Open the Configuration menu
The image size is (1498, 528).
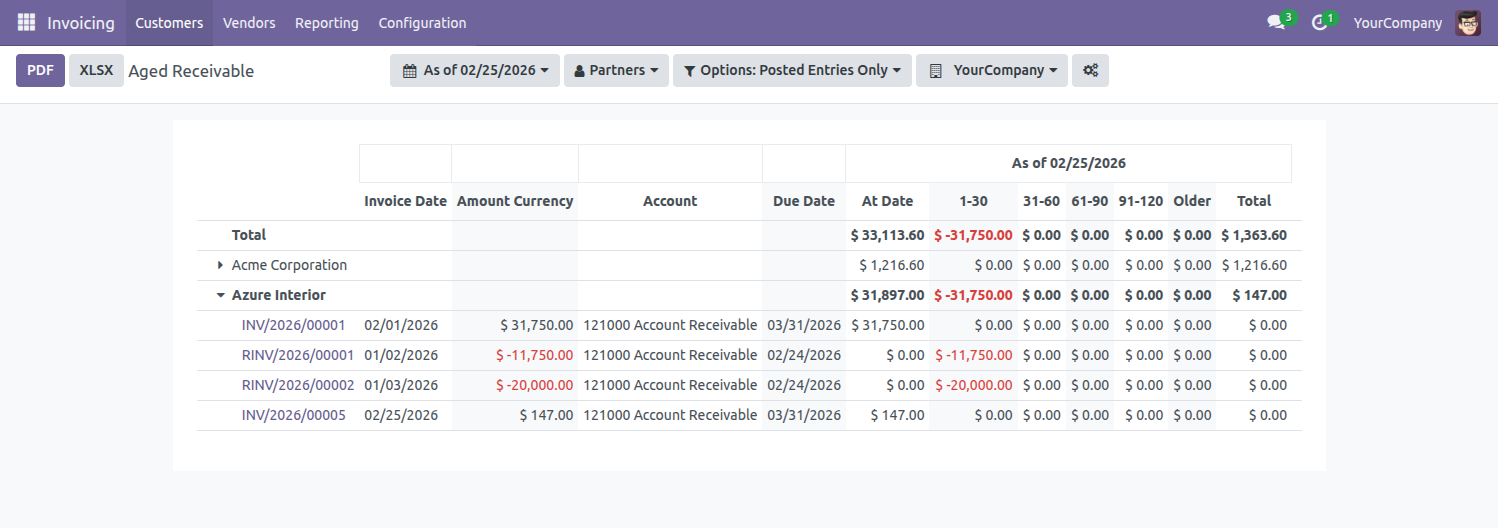point(422,22)
